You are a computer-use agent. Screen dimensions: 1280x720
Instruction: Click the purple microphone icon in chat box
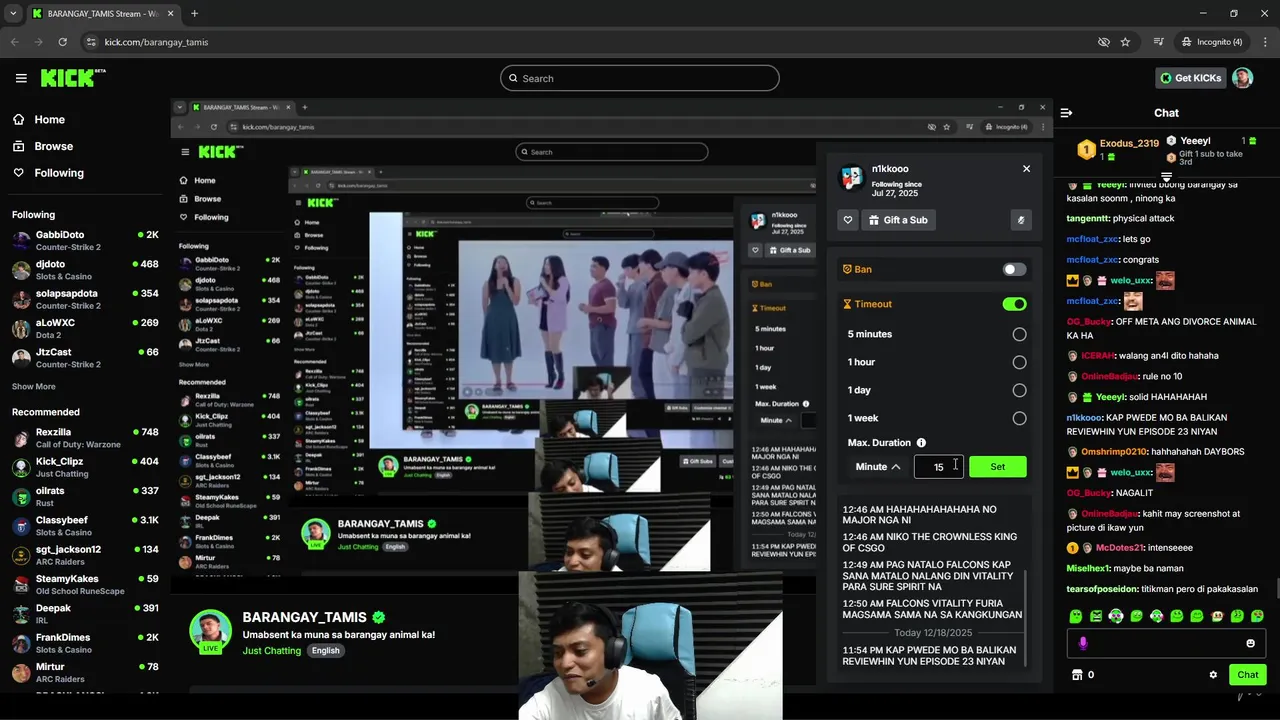point(1083,643)
